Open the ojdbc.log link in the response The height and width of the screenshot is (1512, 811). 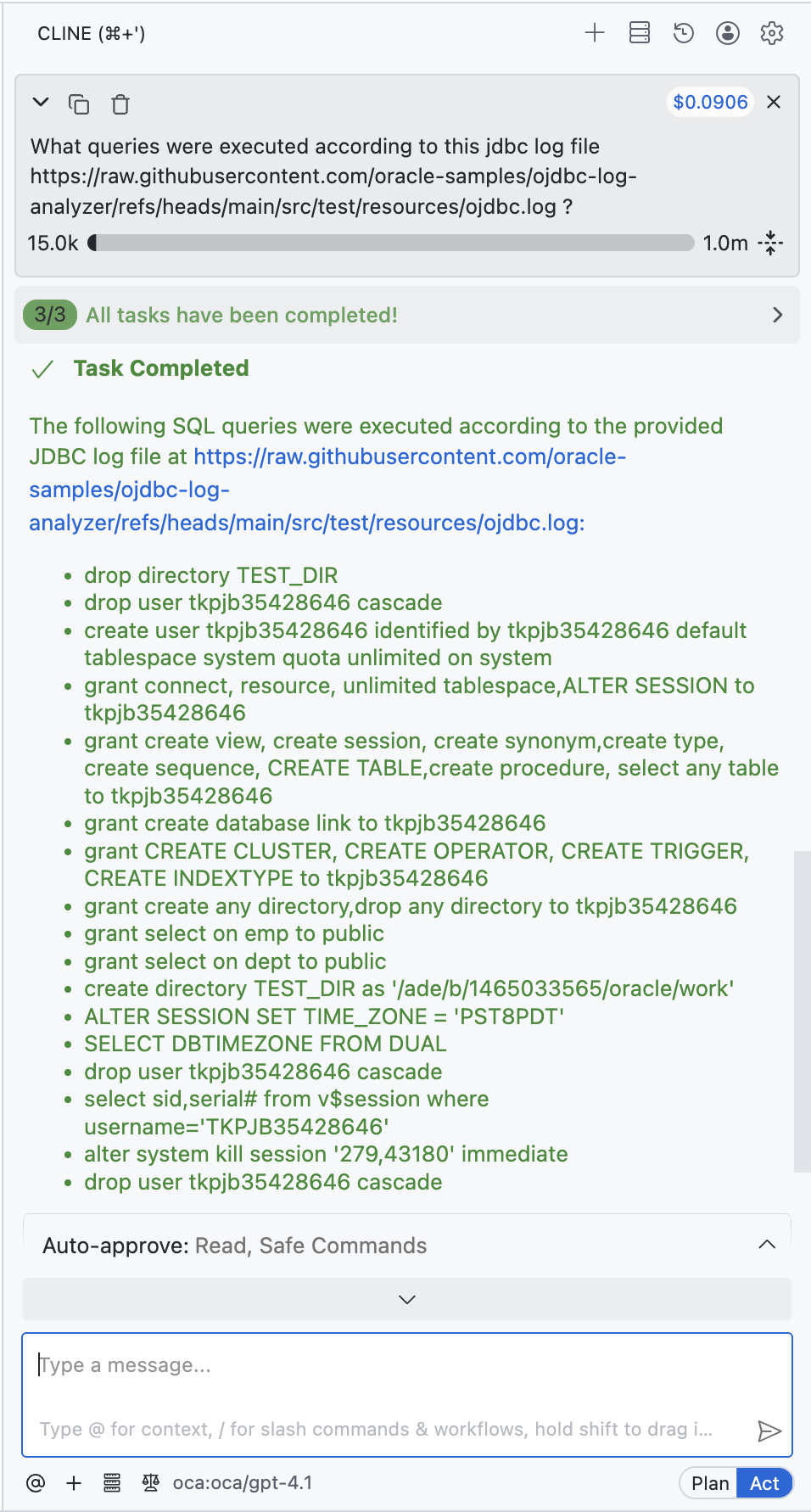(x=305, y=523)
